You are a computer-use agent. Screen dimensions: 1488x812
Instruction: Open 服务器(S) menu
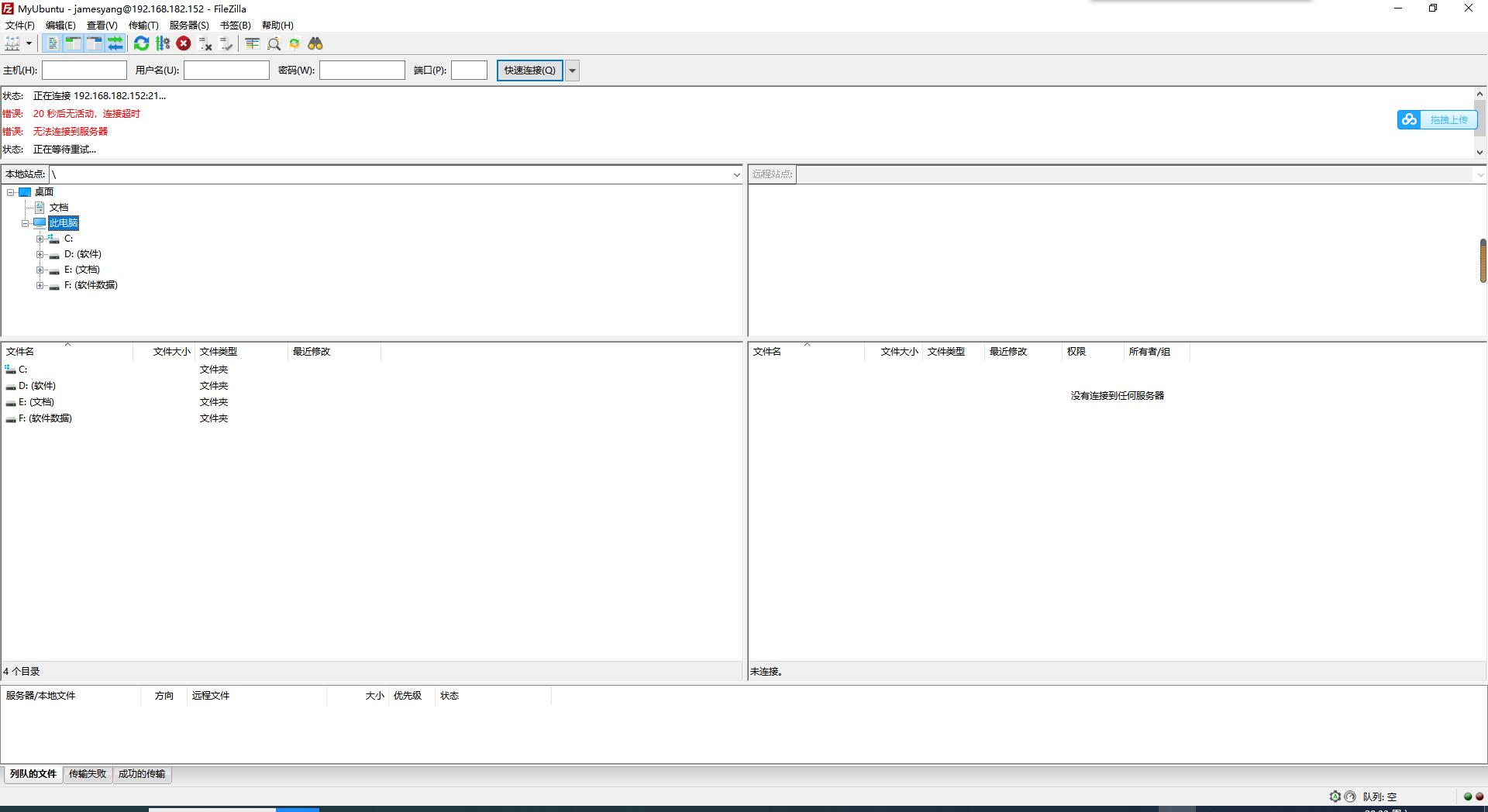pos(189,25)
